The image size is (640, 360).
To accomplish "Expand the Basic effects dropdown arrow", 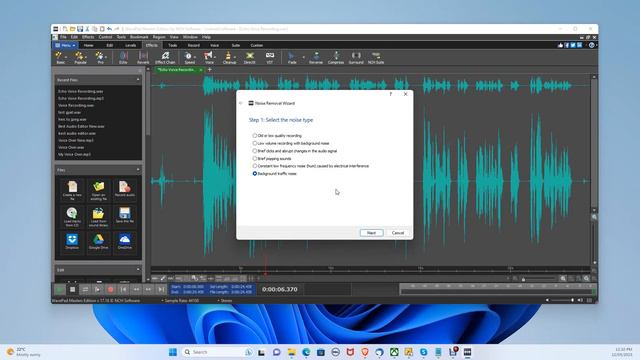I will click(x=67, y=58).
